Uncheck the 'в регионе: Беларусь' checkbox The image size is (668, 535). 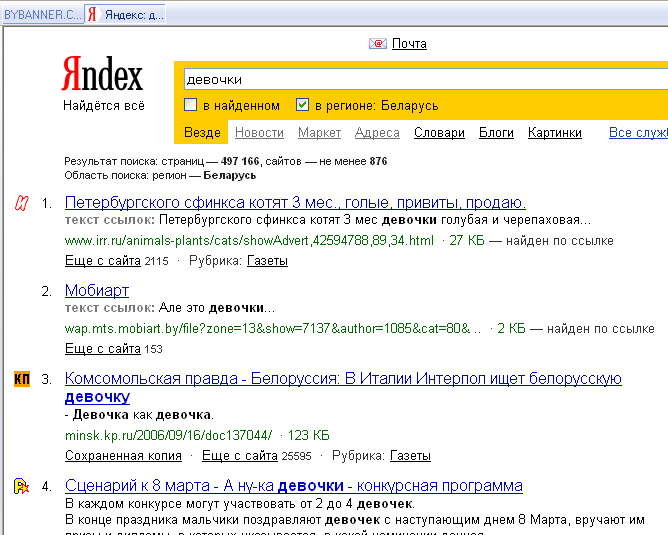point(302,105)
